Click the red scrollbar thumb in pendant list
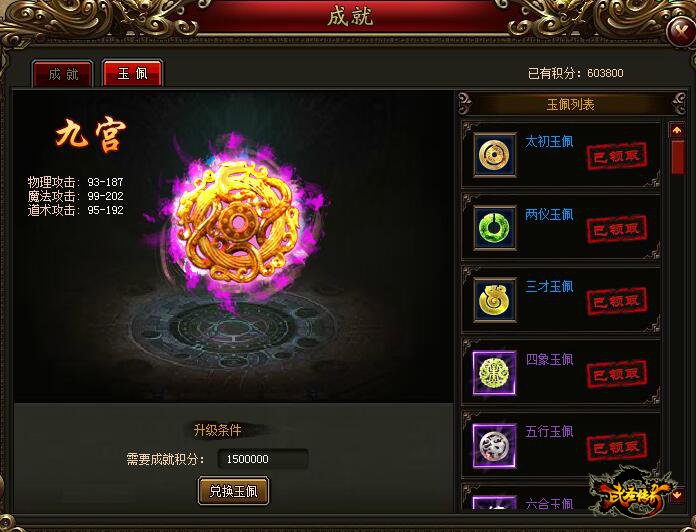 pos(677,157)
